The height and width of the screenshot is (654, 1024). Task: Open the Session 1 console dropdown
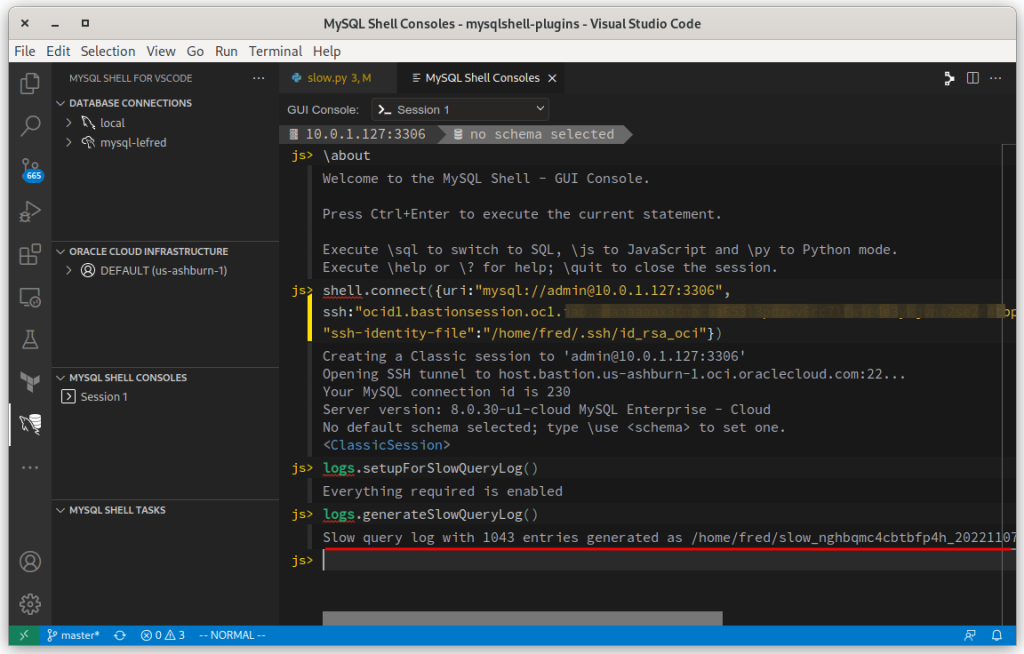coord(460,108)
